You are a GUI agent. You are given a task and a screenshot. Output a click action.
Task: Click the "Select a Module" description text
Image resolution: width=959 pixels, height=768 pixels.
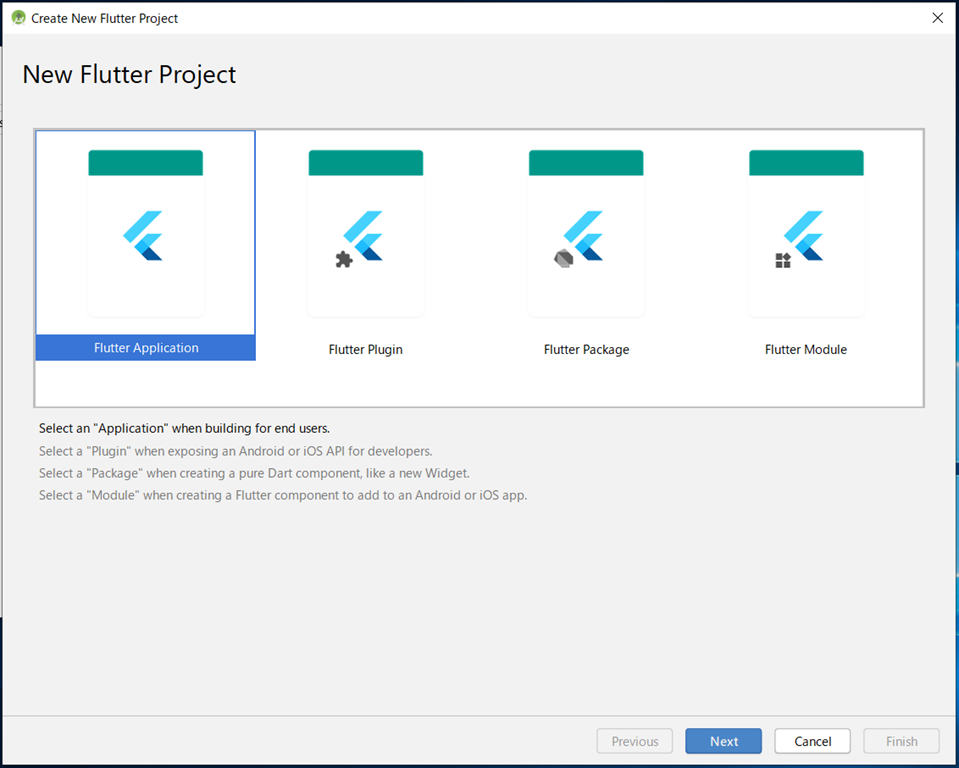(x=282, y=495)
